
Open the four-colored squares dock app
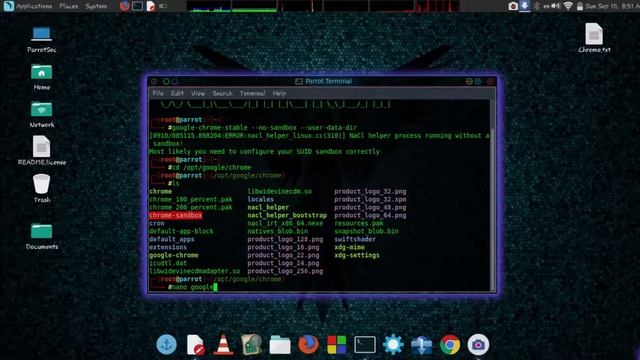click(337, 344)
